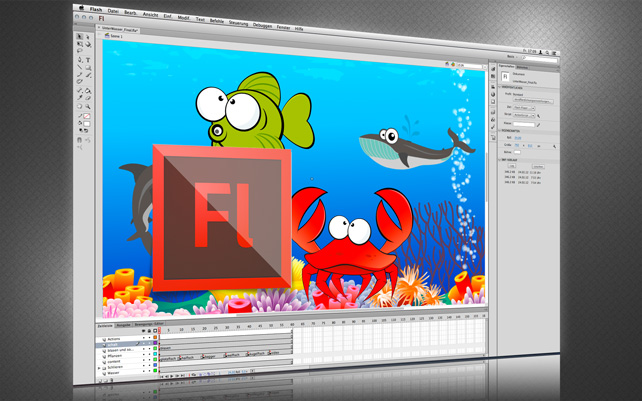
Task: Toggle outline square of Wasser layer
Action: (x=155, y=371)
